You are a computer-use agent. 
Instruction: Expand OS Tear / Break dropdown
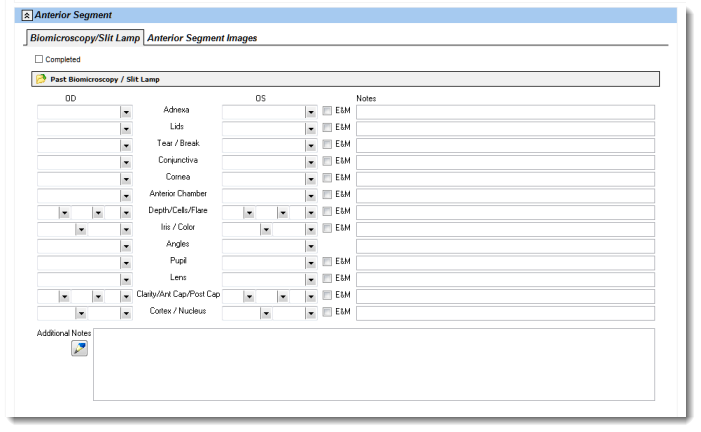(x=311, y=146)
